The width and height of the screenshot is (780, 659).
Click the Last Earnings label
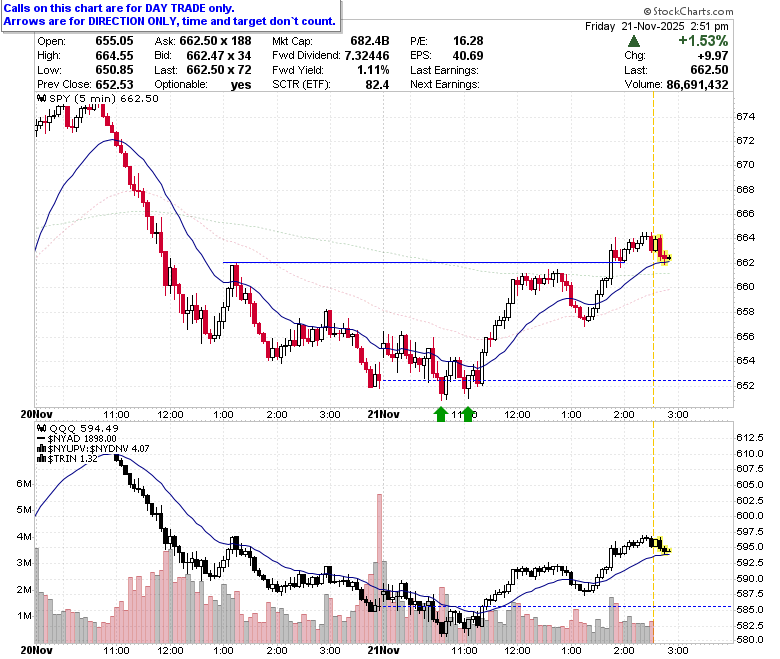pyautogui.click(x=444, y=70)
